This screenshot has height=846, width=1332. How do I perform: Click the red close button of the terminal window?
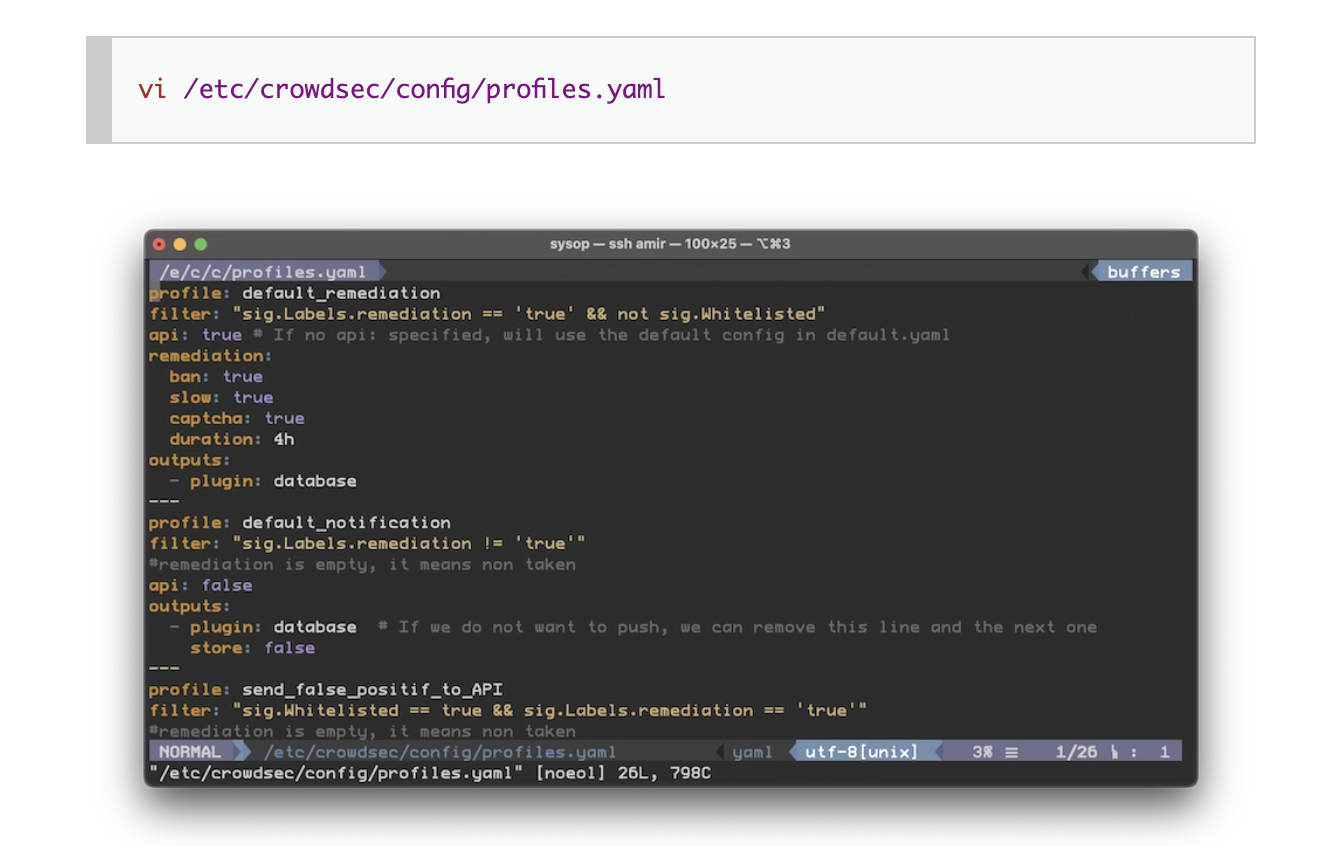point(159,244)
